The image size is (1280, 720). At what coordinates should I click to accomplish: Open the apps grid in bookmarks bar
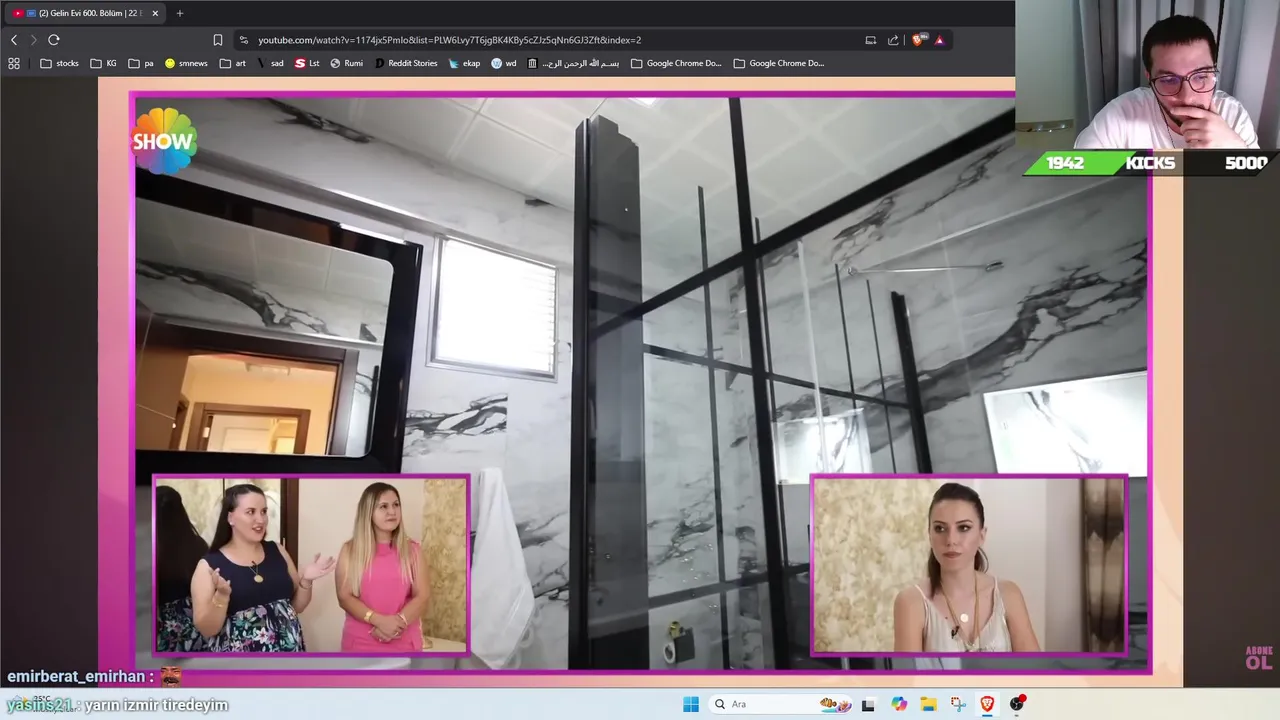point(14,63)
